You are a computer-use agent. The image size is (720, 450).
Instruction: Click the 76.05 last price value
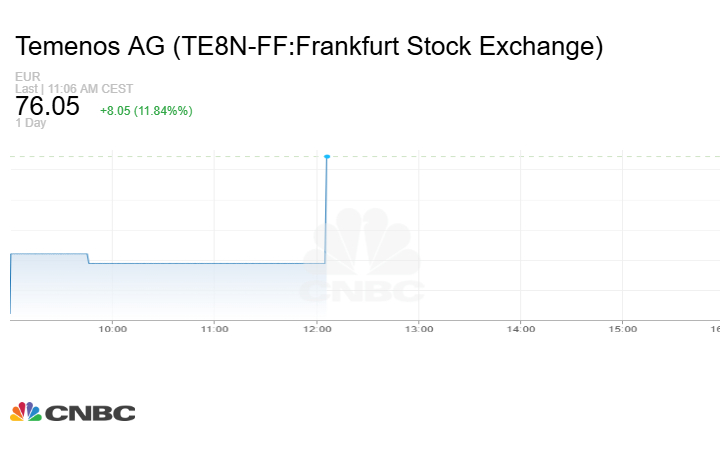47,106
